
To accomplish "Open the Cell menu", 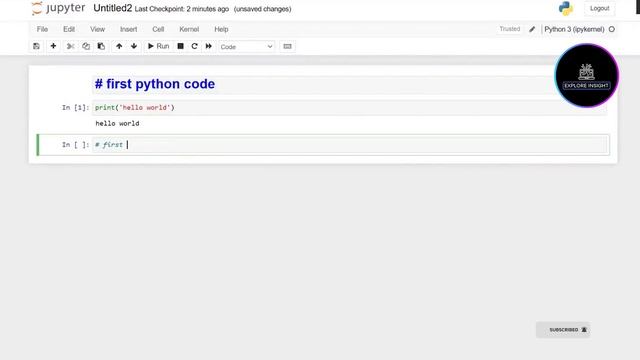I will click(x=158, y=29).
